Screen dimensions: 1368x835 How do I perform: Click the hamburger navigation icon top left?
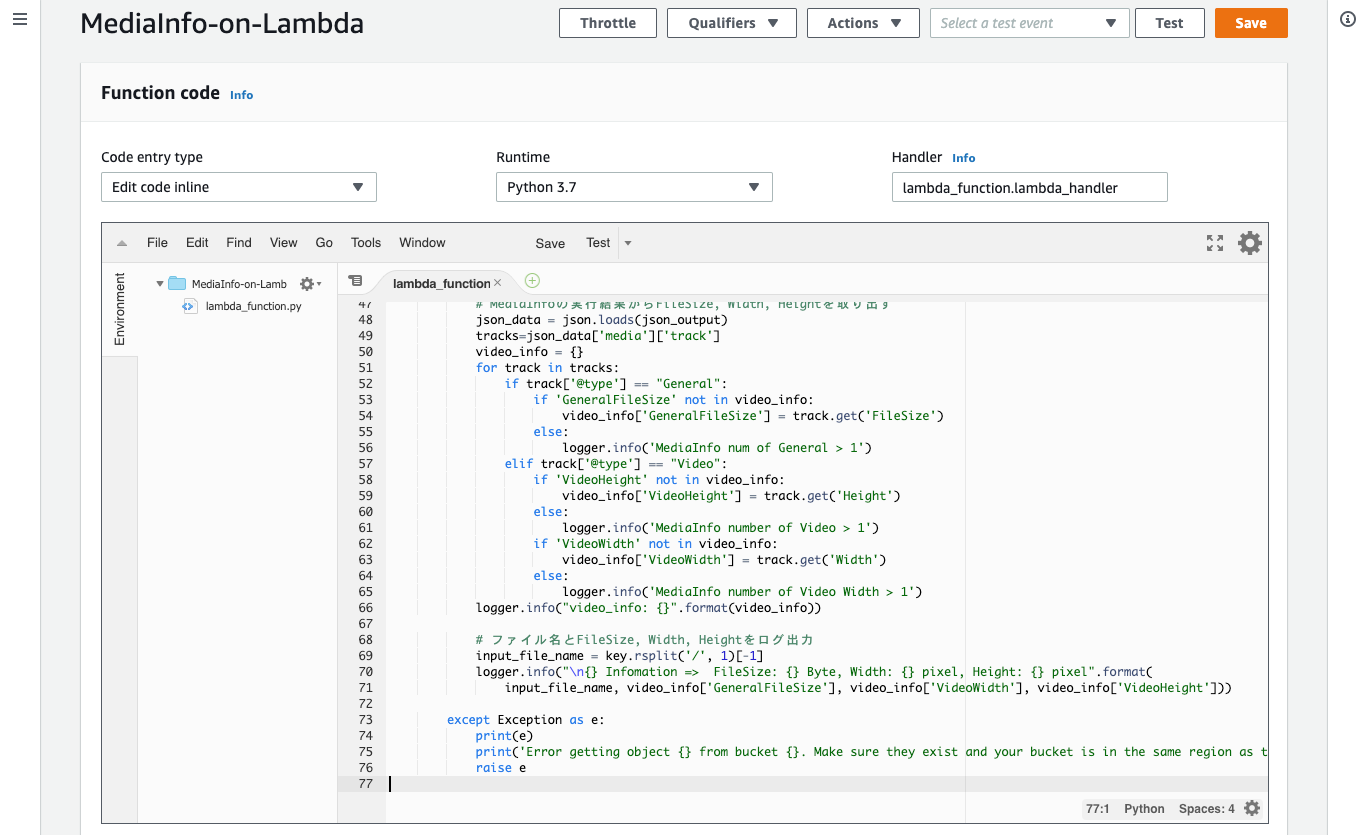19,19
